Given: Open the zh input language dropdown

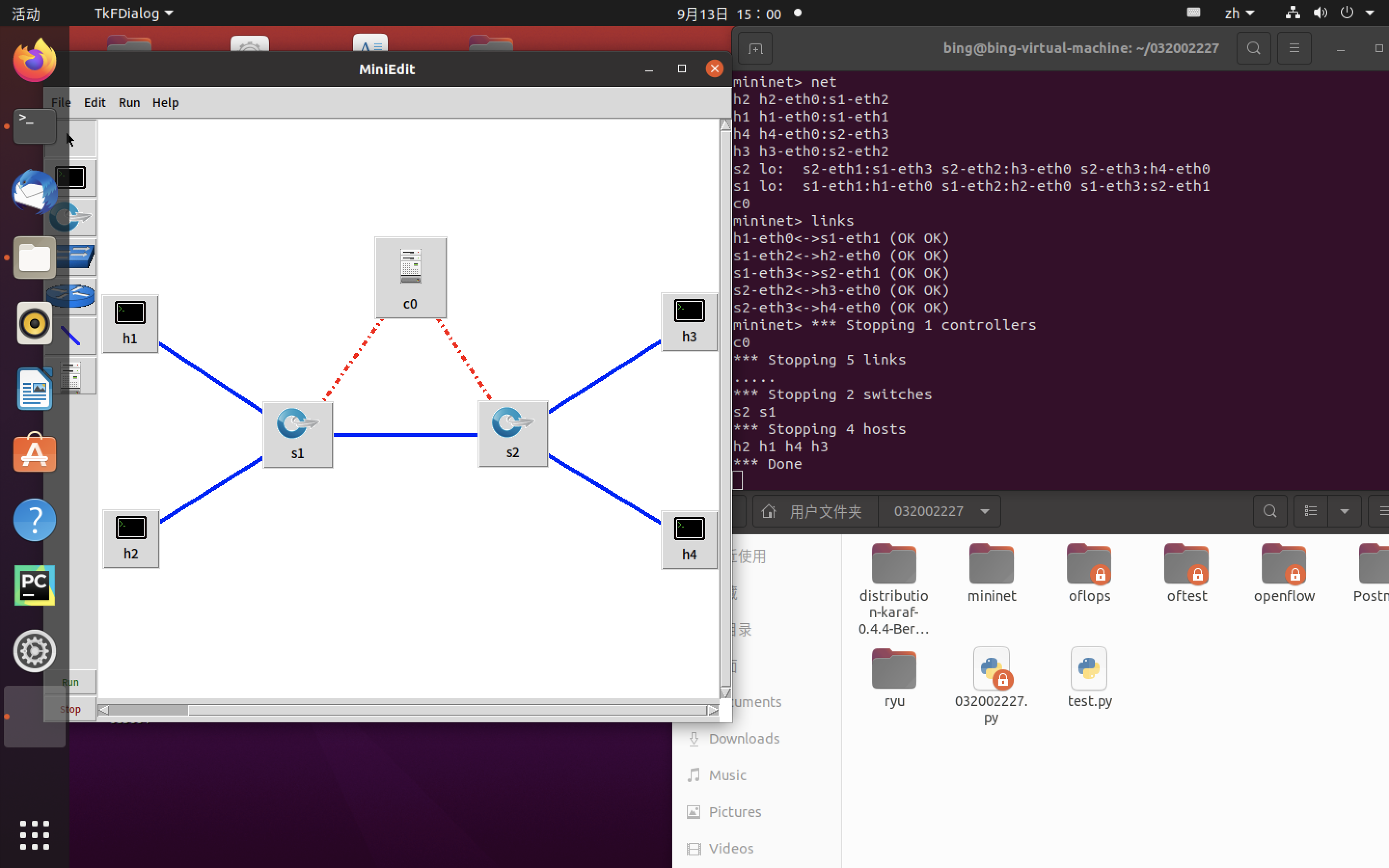Looking at the screenshot, I should click(x=1239, y=13).
